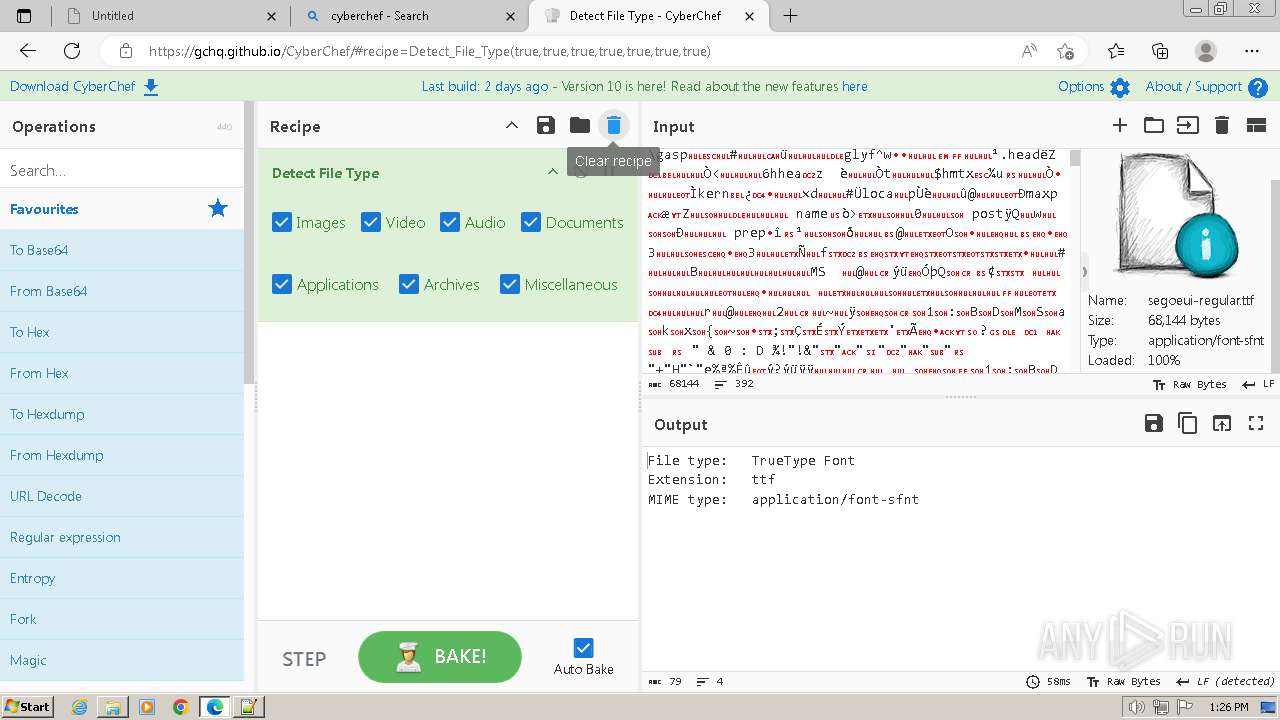Copy raw output to clipboard
The image size is (1280, 720).
[1188, 423]
